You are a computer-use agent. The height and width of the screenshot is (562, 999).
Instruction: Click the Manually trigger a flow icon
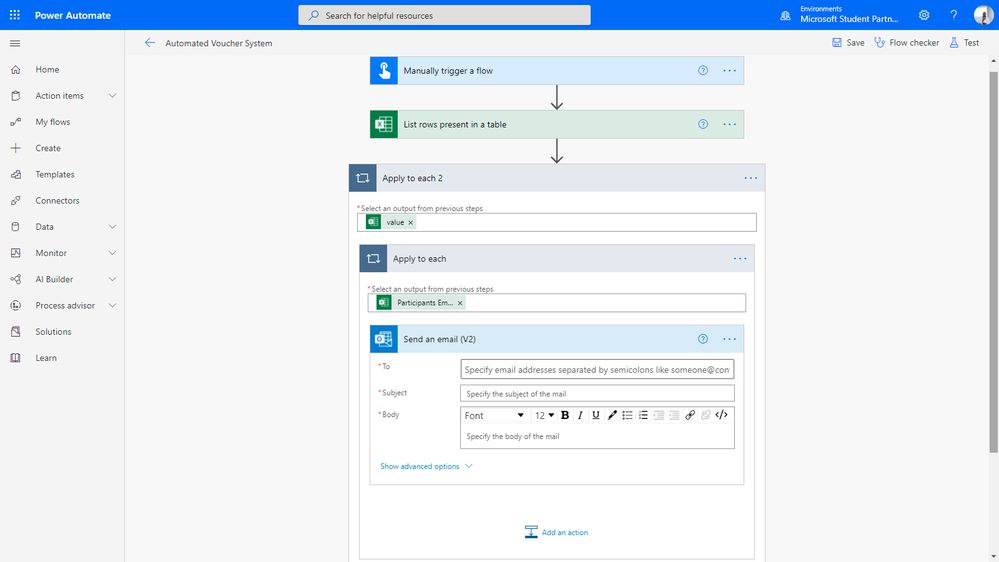(384, 71)
